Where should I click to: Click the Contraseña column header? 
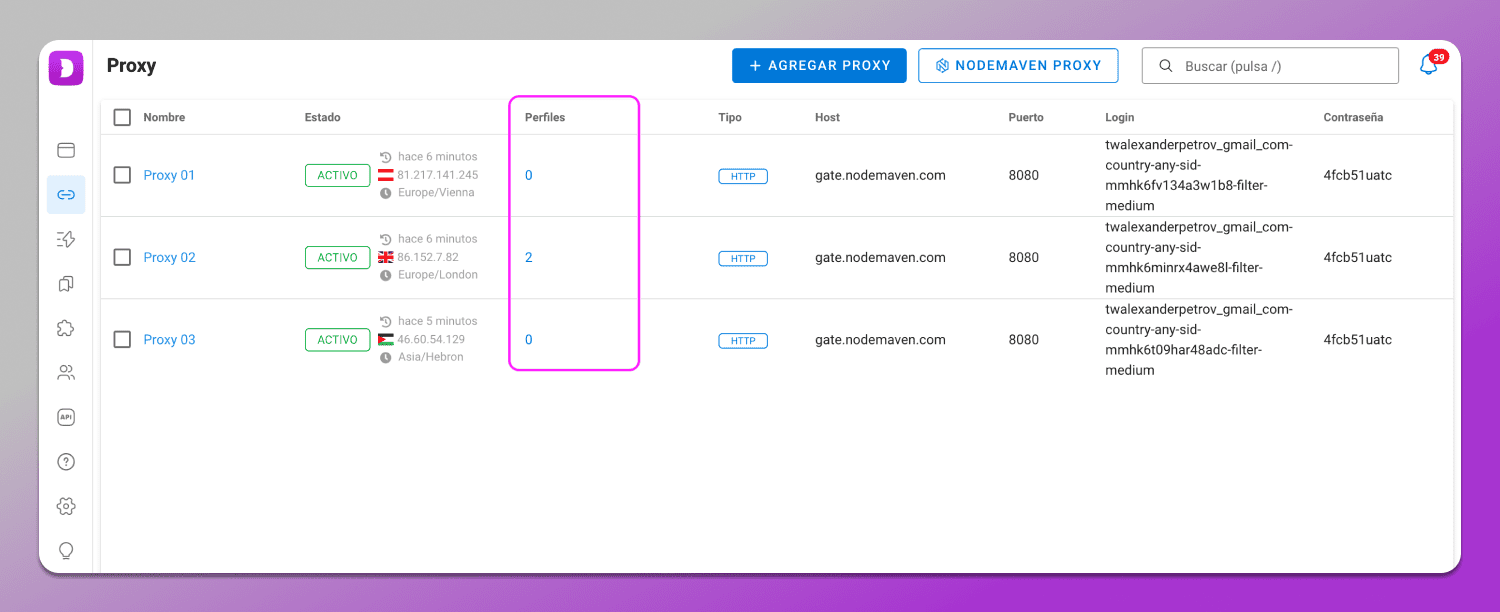(x=1353, y=117)
